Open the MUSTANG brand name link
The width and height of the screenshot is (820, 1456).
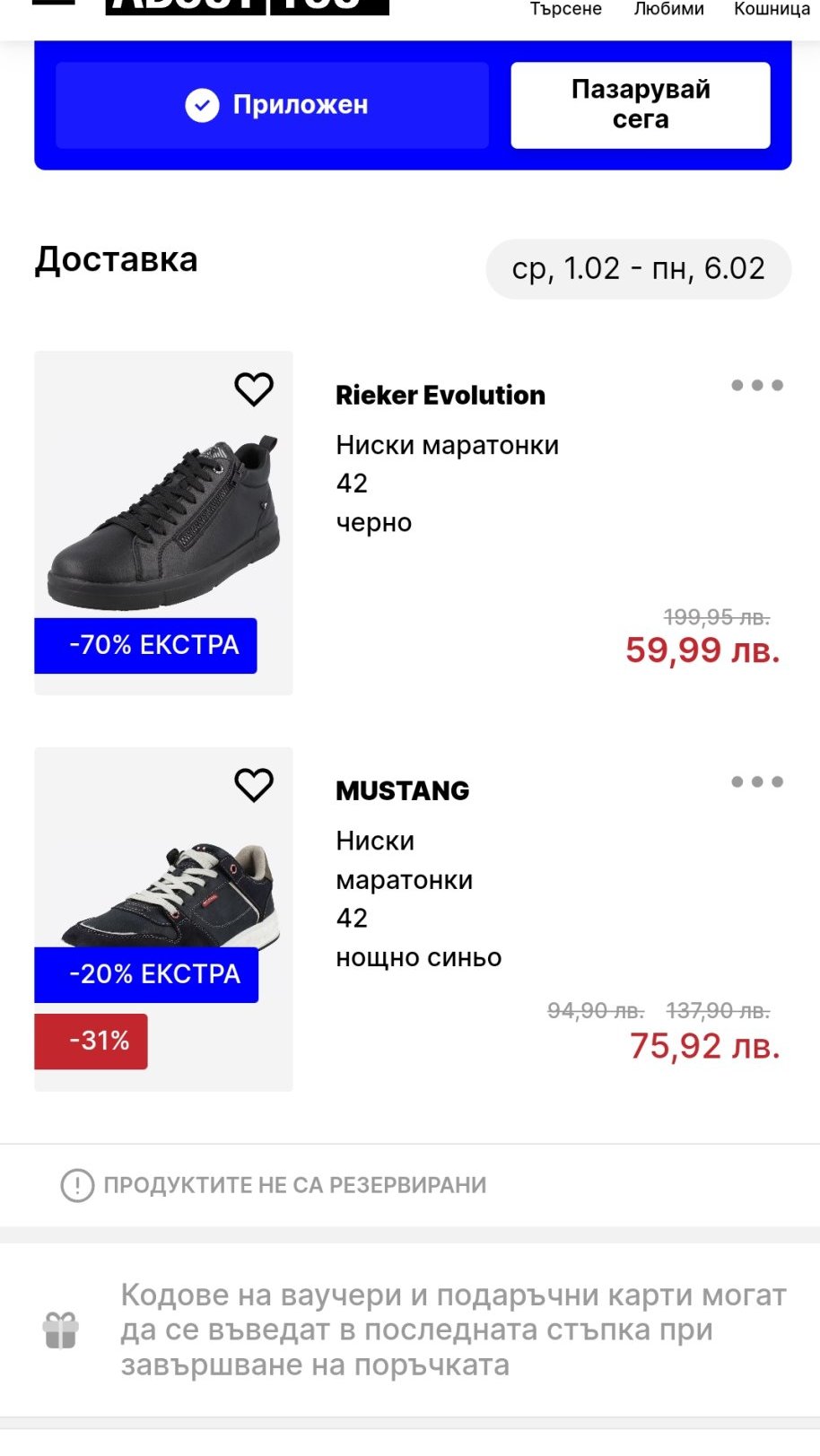403,790
